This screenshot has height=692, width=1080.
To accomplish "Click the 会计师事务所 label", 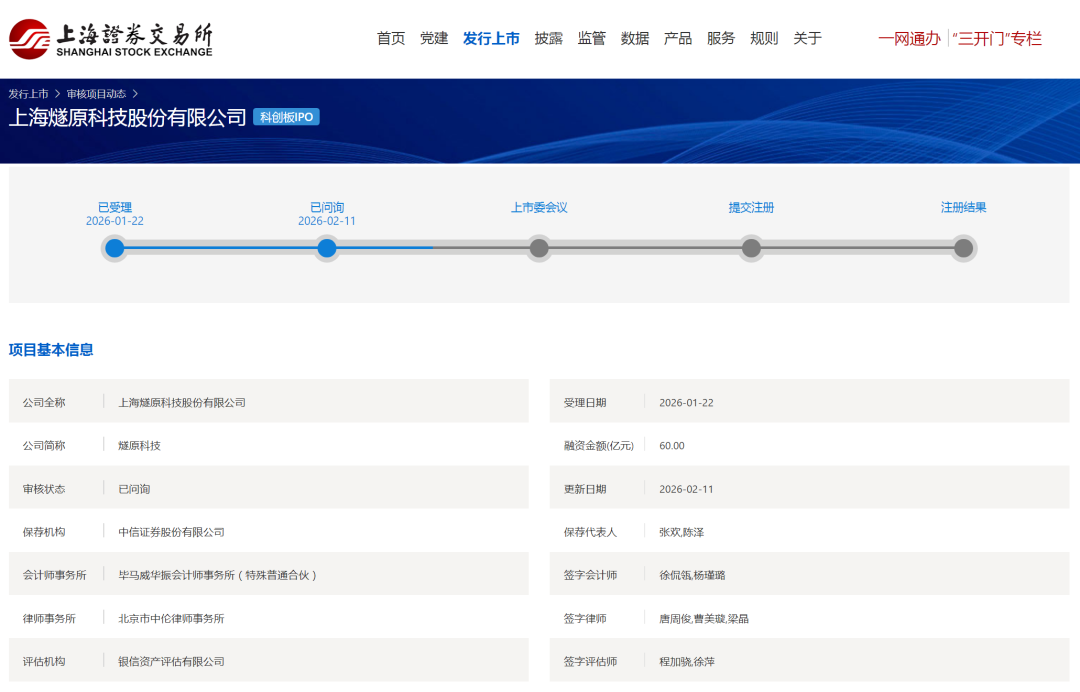I will (x=54, y=575).
